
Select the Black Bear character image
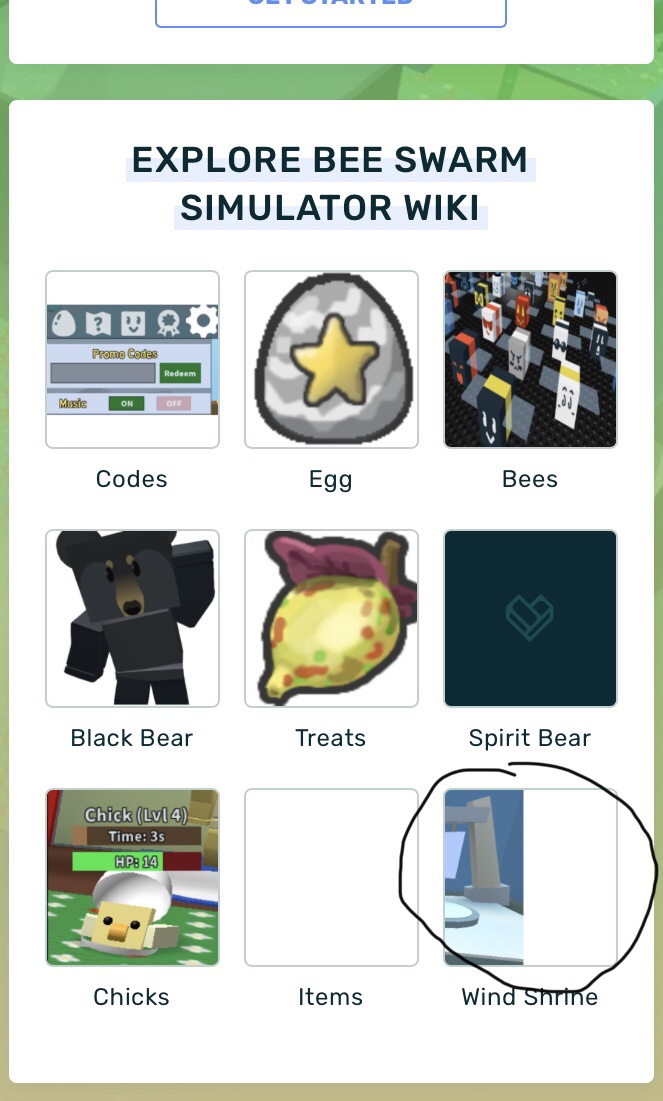tap(133, 618)
